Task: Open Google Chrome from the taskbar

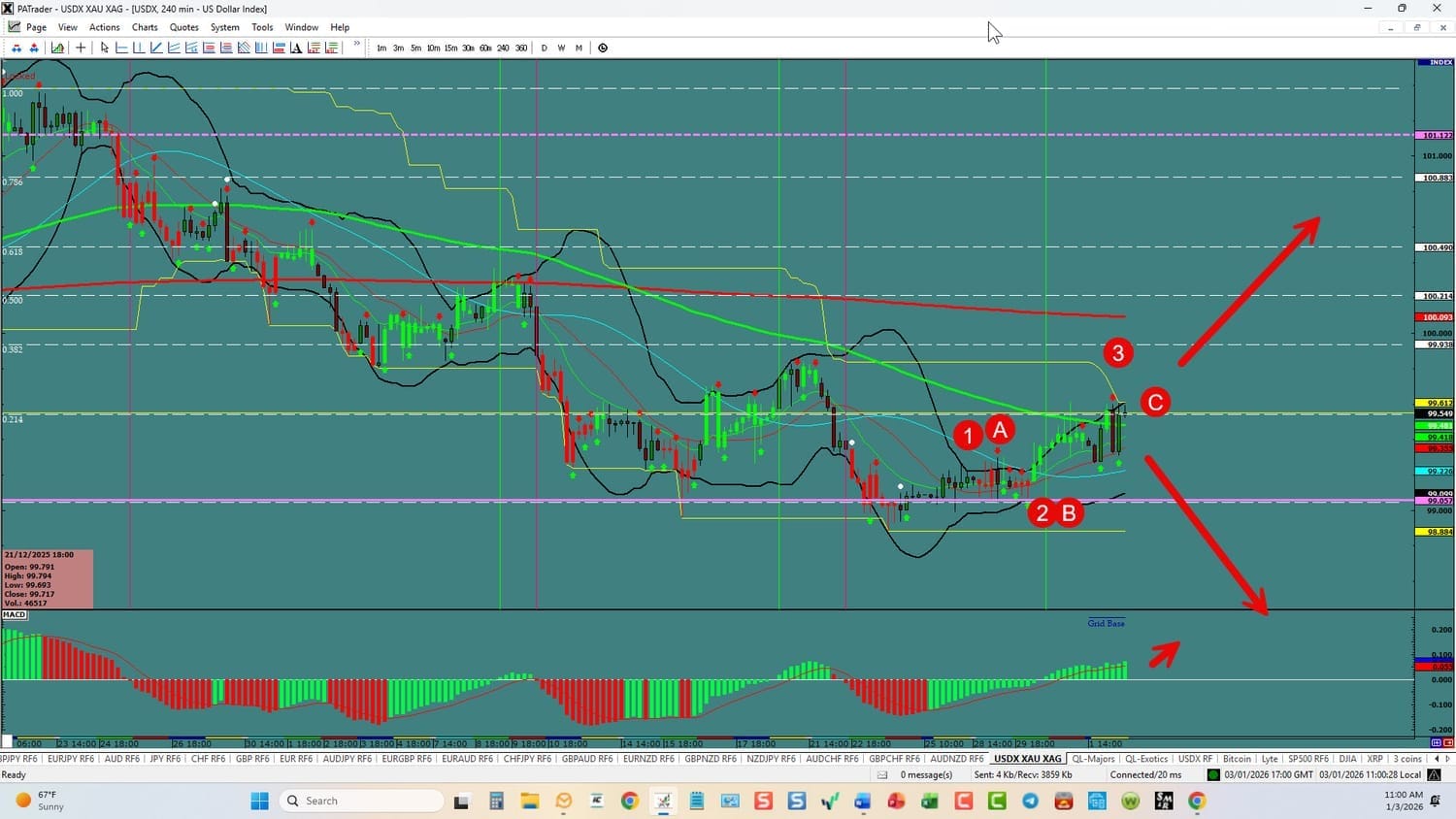Action: click(x=630, y=801)
